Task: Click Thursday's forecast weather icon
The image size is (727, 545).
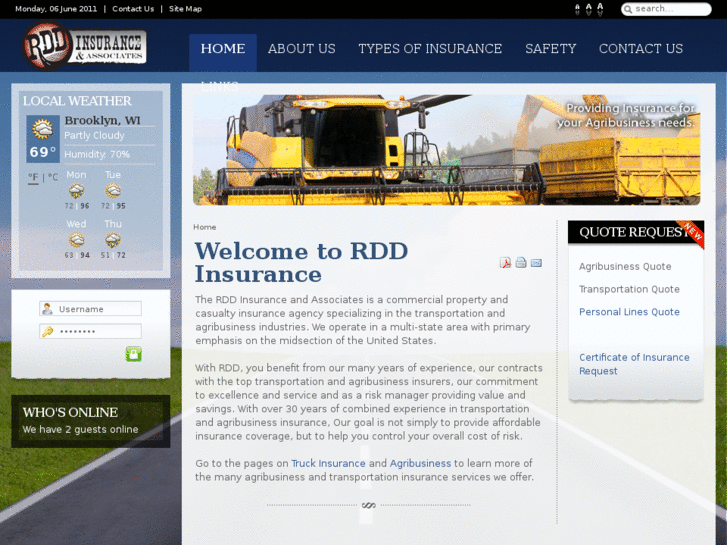Action: pyautogui.click(x=113, y=240)
